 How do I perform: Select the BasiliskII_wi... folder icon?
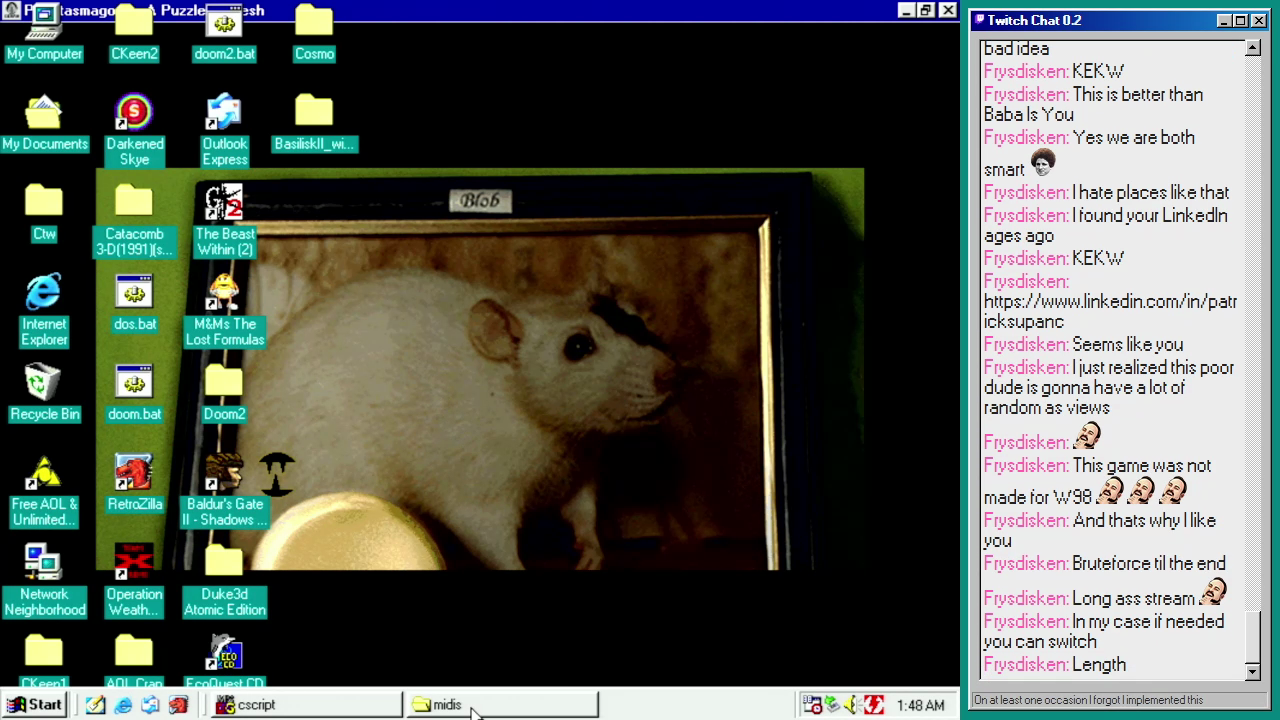pyautogui.click(x=314, y=123)
